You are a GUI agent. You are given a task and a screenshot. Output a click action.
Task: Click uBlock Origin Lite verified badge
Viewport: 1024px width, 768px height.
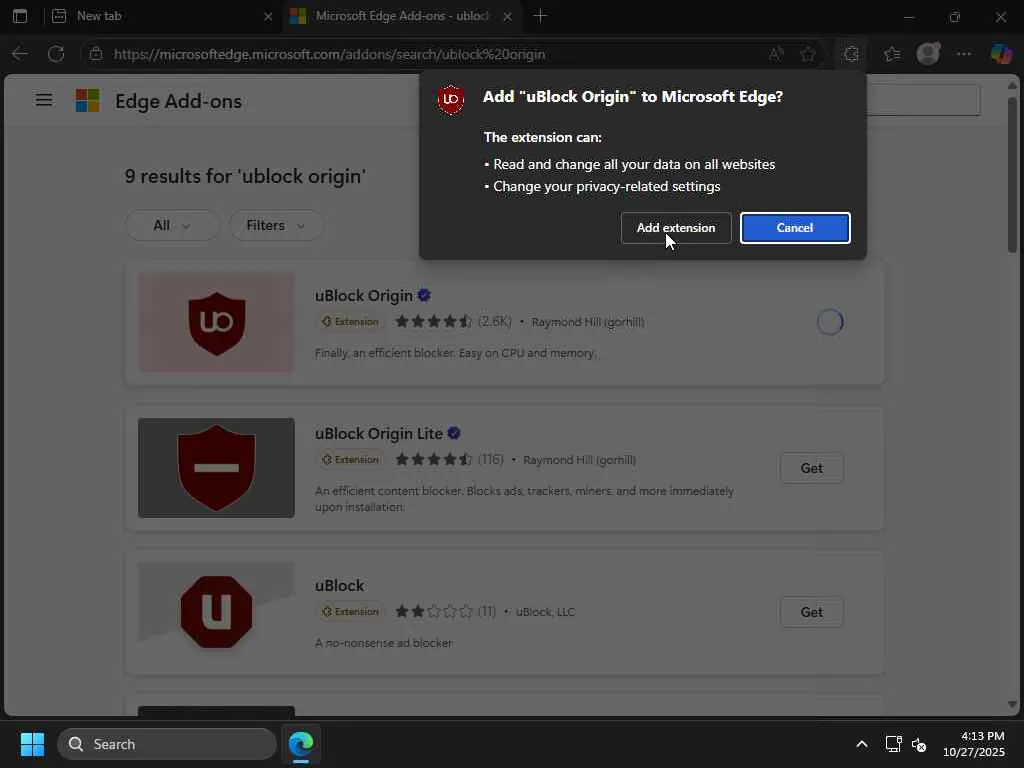[455, 433]
